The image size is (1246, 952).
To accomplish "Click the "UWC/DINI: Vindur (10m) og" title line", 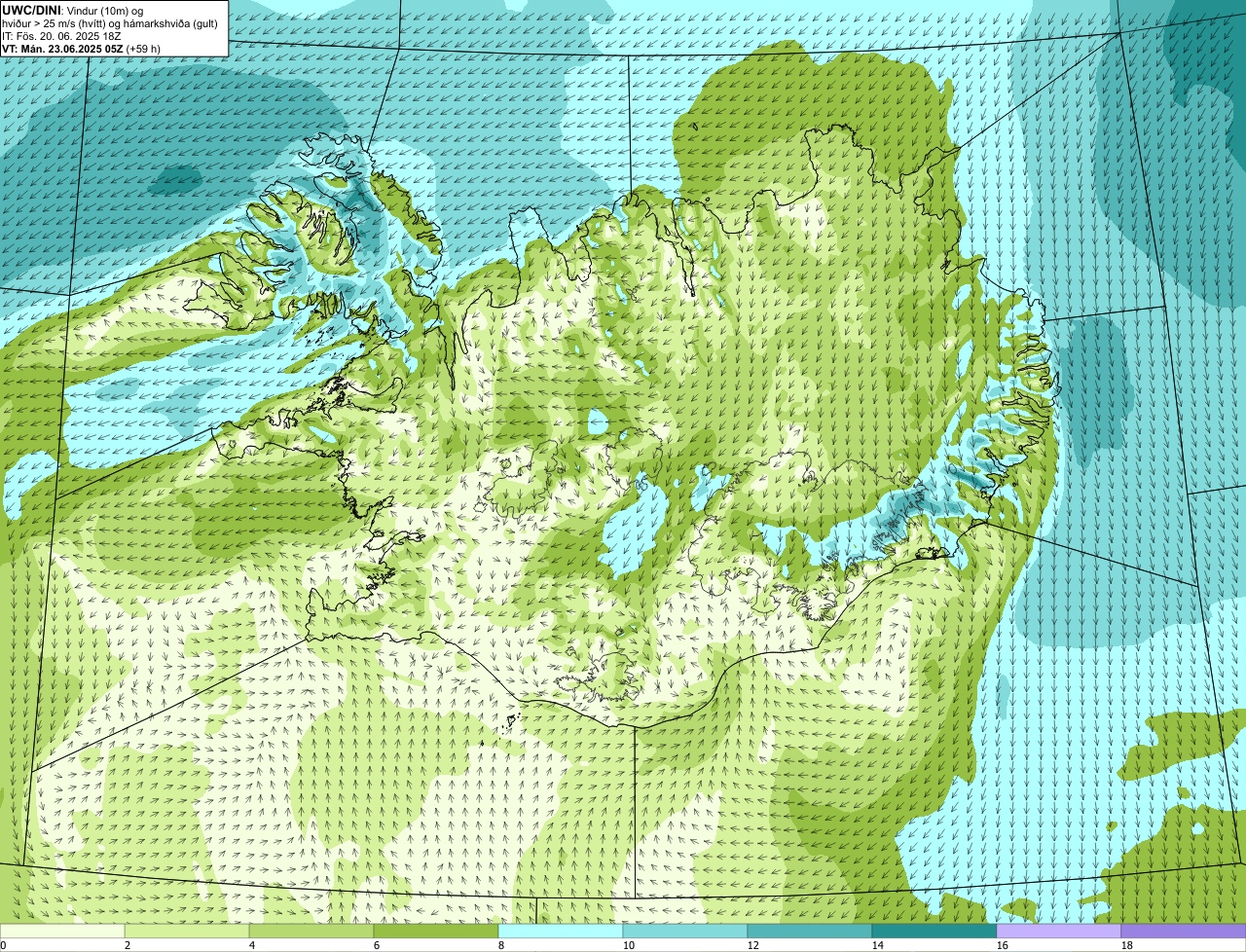I will click(73, 10).
